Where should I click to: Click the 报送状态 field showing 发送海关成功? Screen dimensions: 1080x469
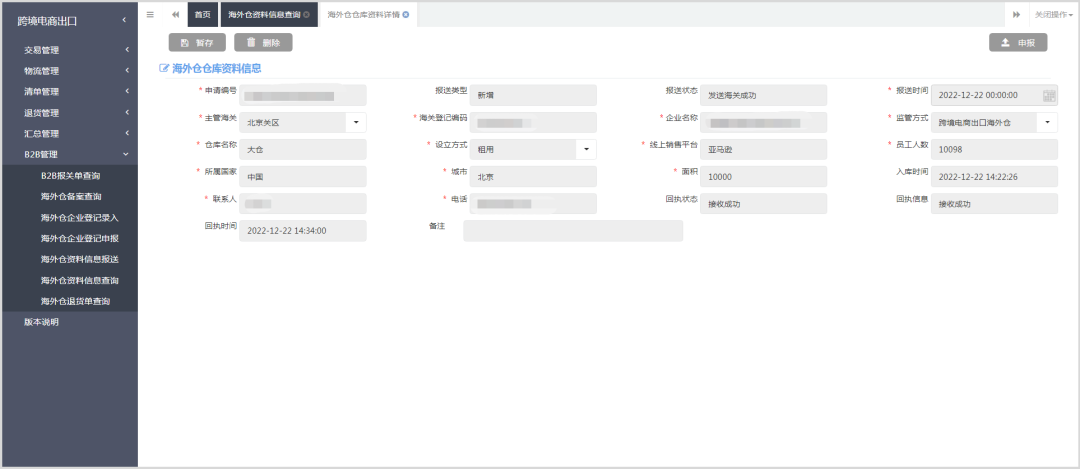[x=763, y=95]
